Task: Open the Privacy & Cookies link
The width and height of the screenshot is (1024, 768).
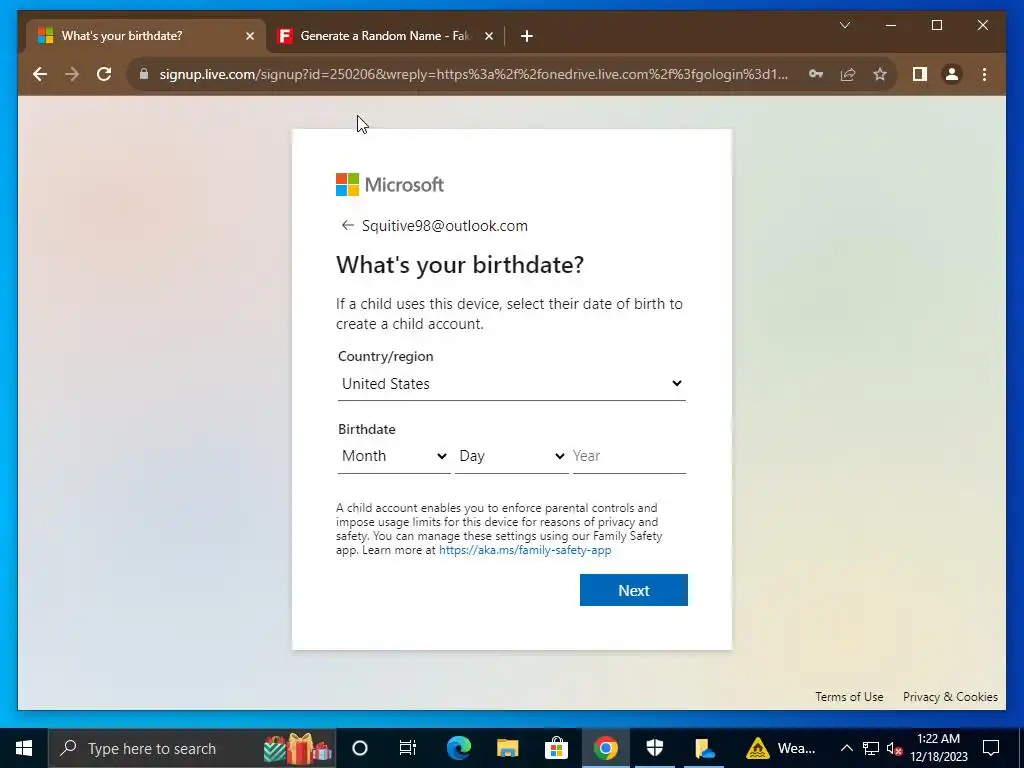Action: (x=950, y=697)
